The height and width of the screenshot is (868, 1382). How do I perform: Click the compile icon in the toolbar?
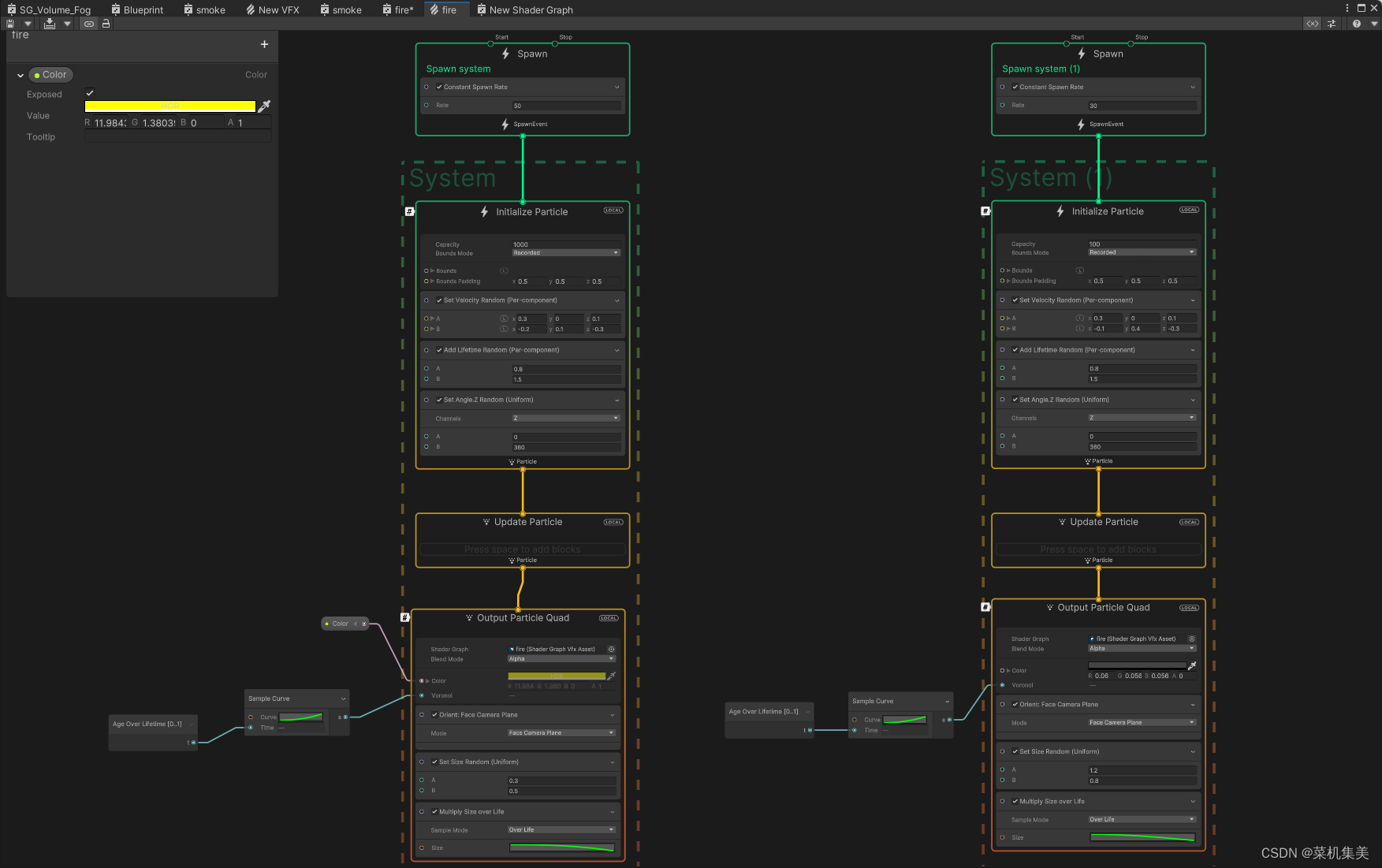[50, 23]
